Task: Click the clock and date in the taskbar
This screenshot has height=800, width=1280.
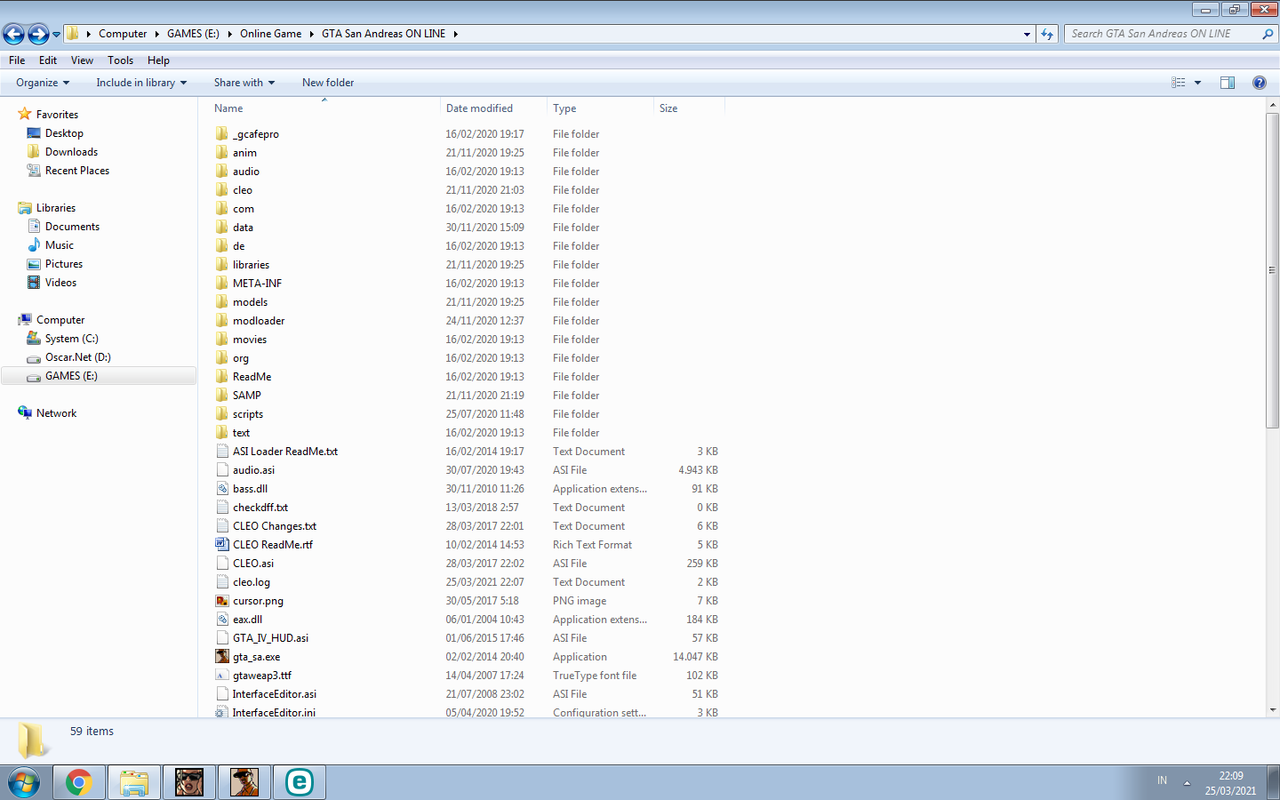Action: (1232, 782)
